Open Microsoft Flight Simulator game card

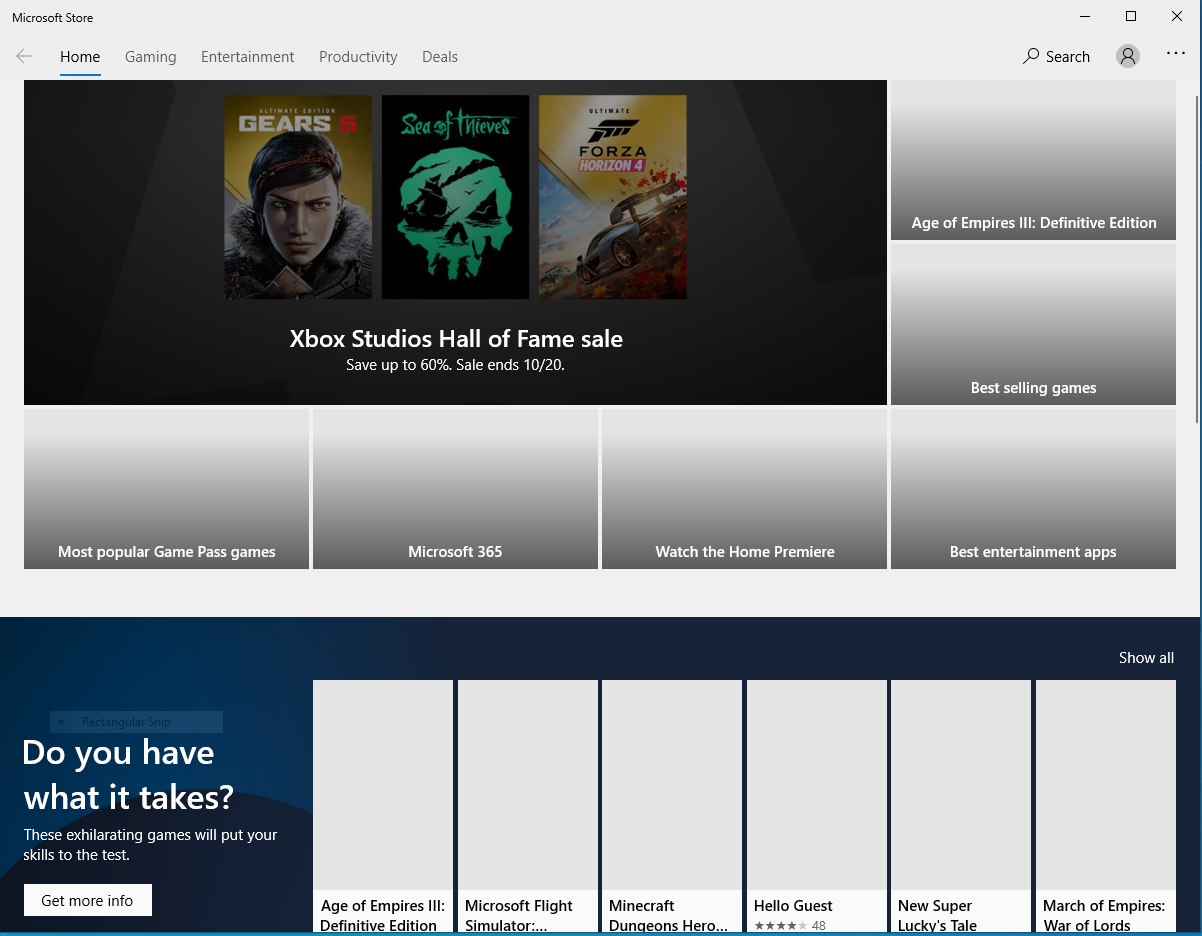527,806
